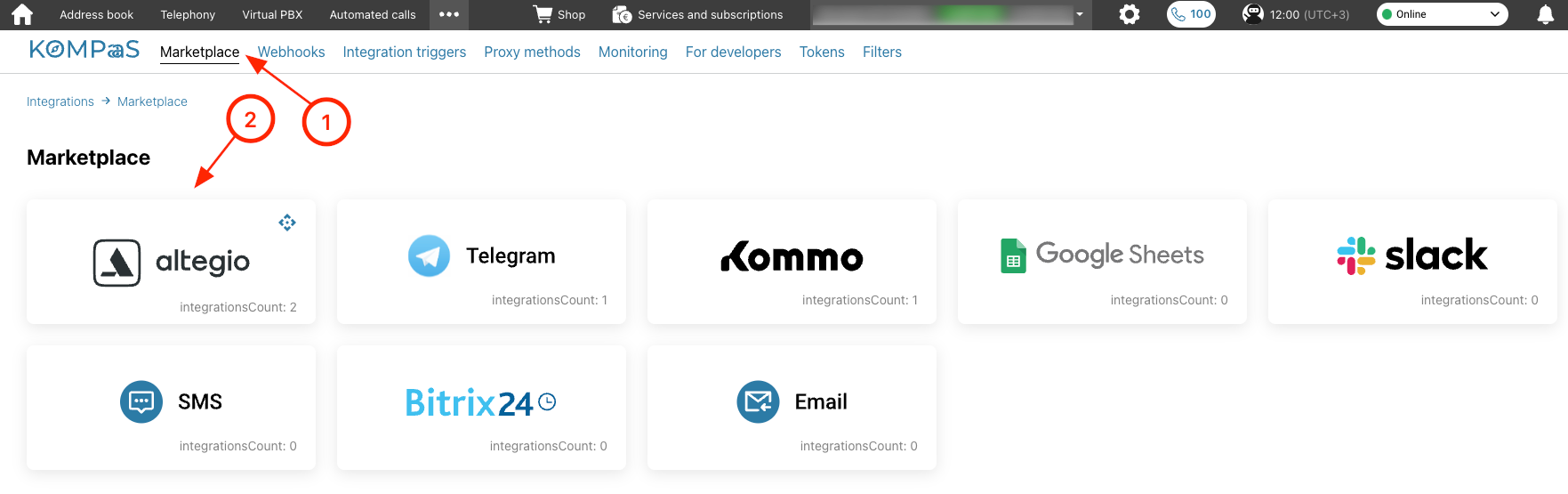Expand the blurred account dropdown arrow
1568x494 pixels.
[x=1080, y=14]
